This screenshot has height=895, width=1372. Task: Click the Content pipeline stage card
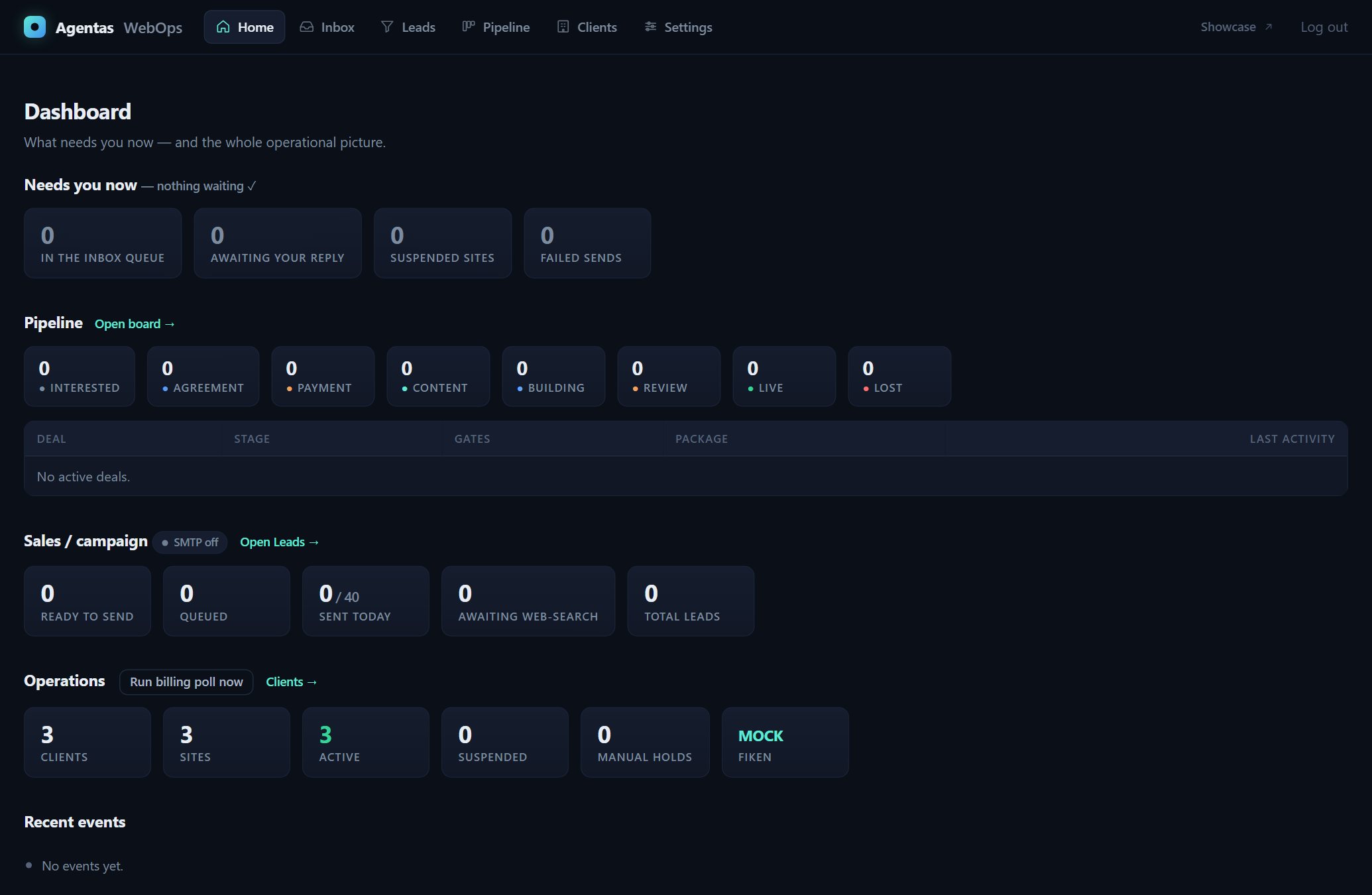(x=438, y=376)
